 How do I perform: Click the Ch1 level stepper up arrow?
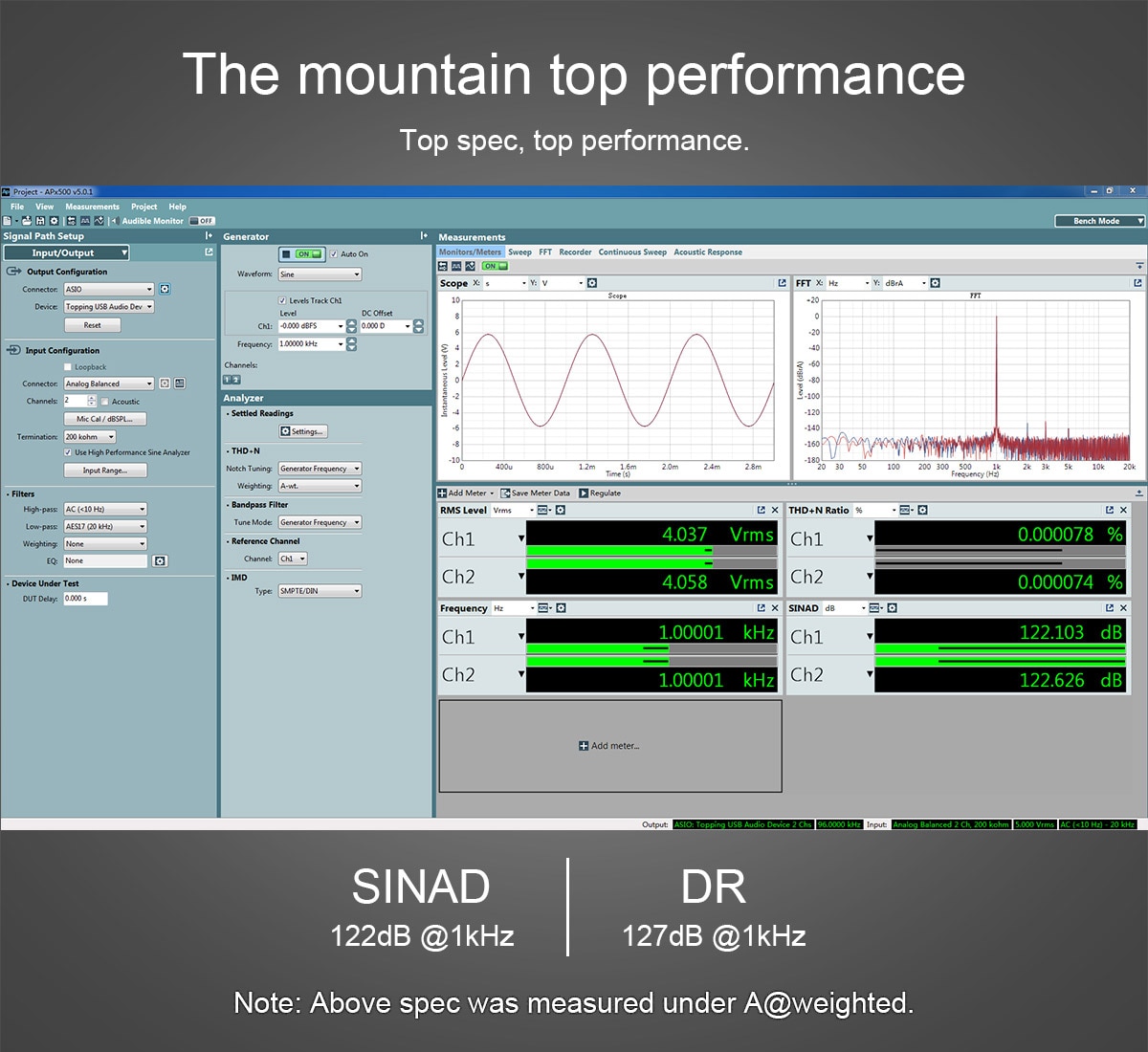pyautogui.click(x=352, y=321)
